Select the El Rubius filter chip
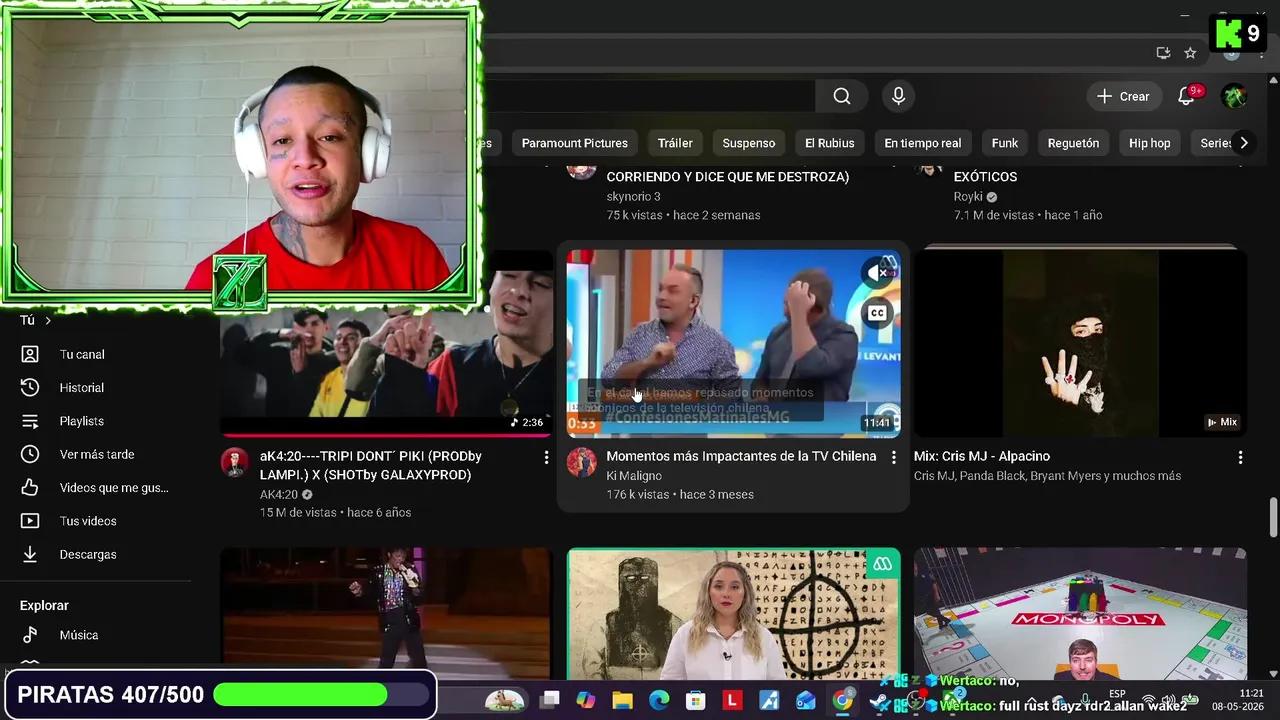This screenshot has width=1280, height=720. tap(830, 143)
